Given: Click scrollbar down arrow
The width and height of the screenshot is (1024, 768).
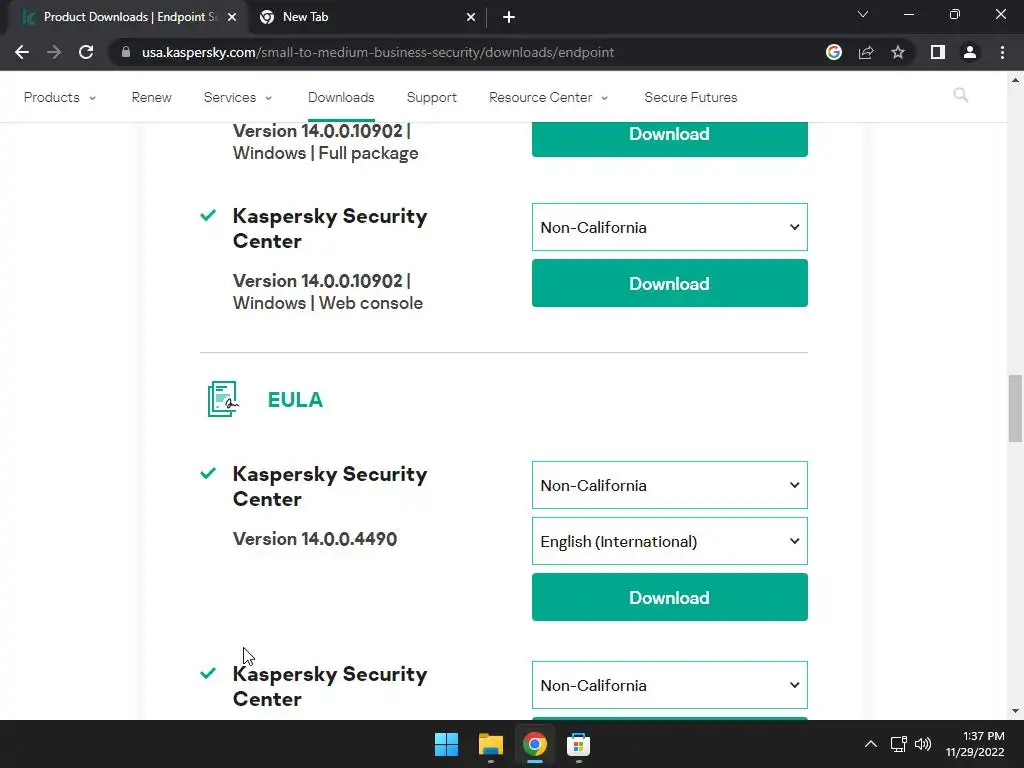Looking at the screenshot, I should pyautogui.click(x=1015, y=711).
